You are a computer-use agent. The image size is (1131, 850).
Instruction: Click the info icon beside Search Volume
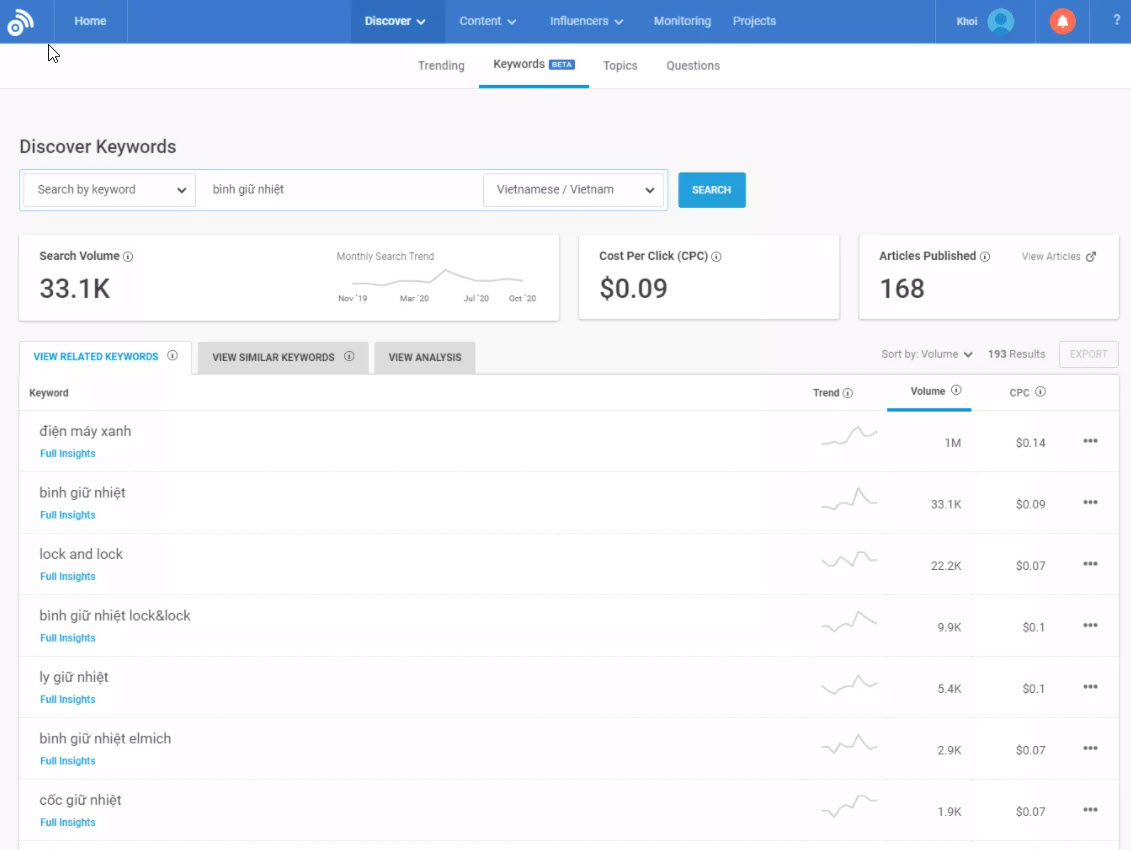(128, 256)
